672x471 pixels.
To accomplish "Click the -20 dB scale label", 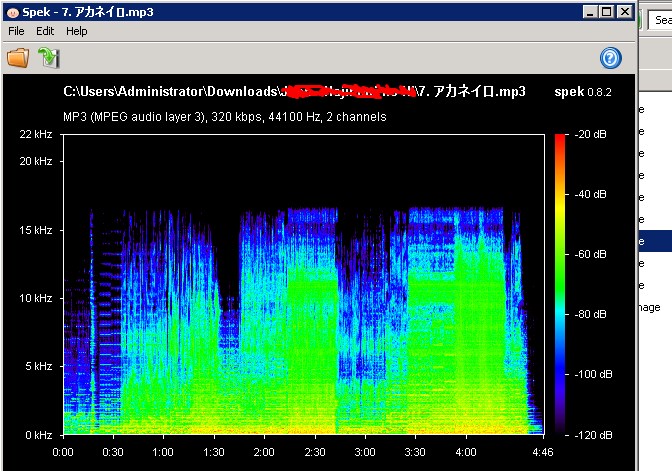I will [x=590, y=134].
